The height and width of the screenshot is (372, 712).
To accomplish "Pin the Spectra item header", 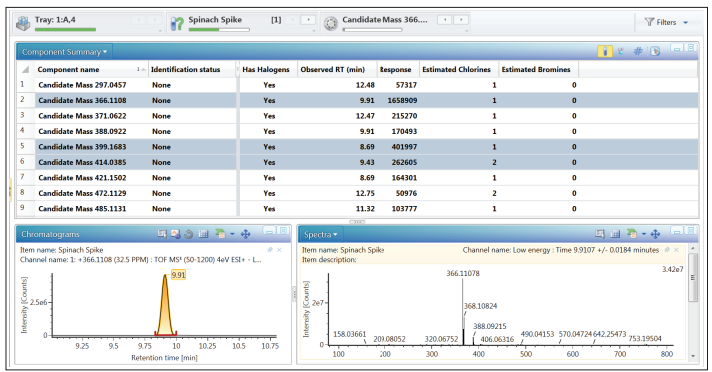I will click(x=667, y=250).
